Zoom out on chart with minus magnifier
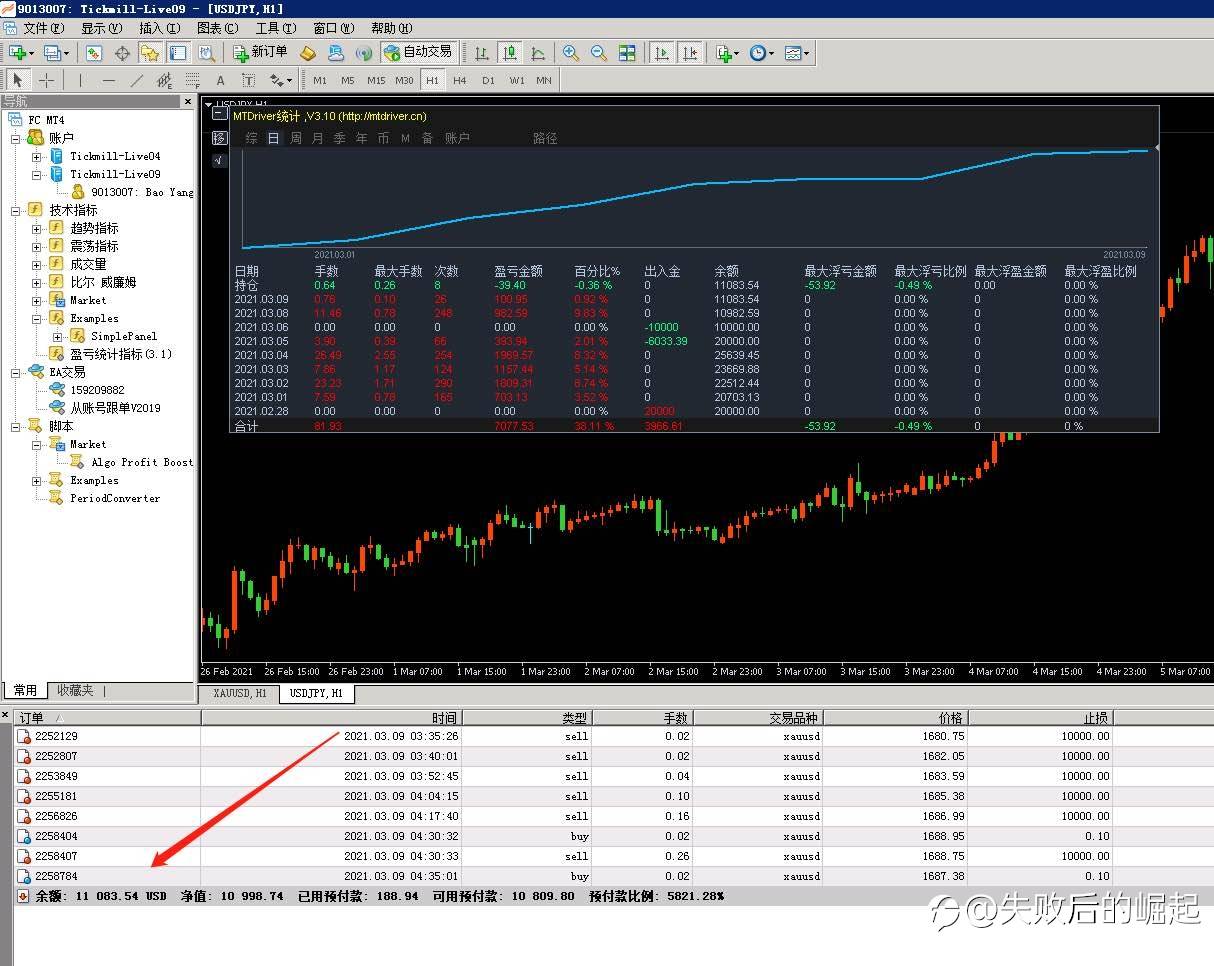Screen dimensions: 1214x966 pos(599,53)
